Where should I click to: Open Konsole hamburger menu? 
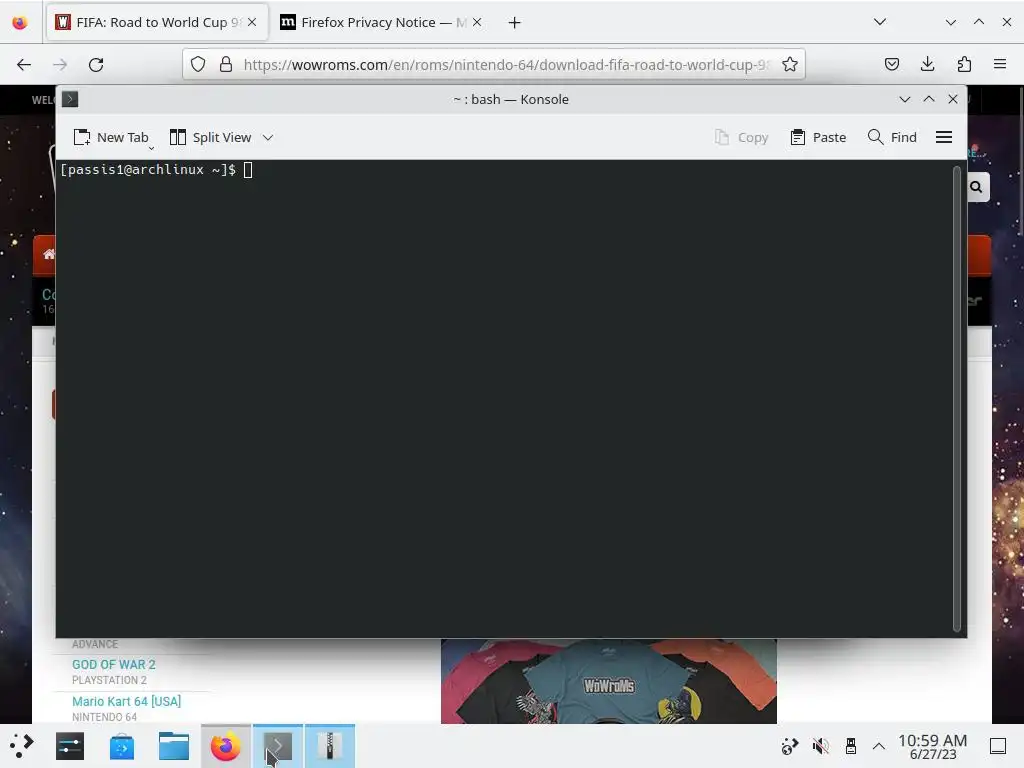pyautogui.click(x=944, y=137)
